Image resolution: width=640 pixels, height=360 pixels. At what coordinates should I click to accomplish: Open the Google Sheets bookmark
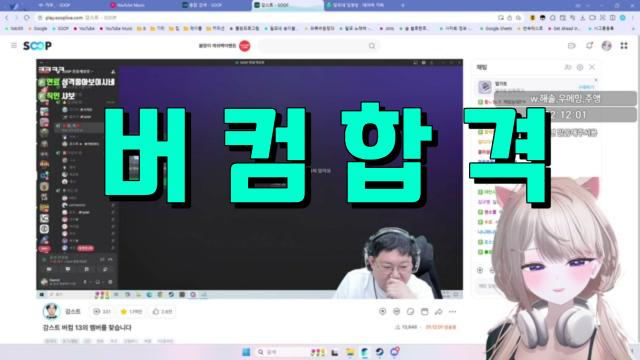click(x=496, y=29)
